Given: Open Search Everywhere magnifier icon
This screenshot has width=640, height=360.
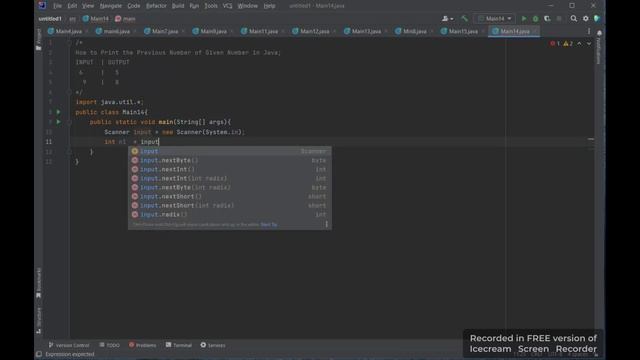Looking at the screenshot, I should tap(573, 18).
